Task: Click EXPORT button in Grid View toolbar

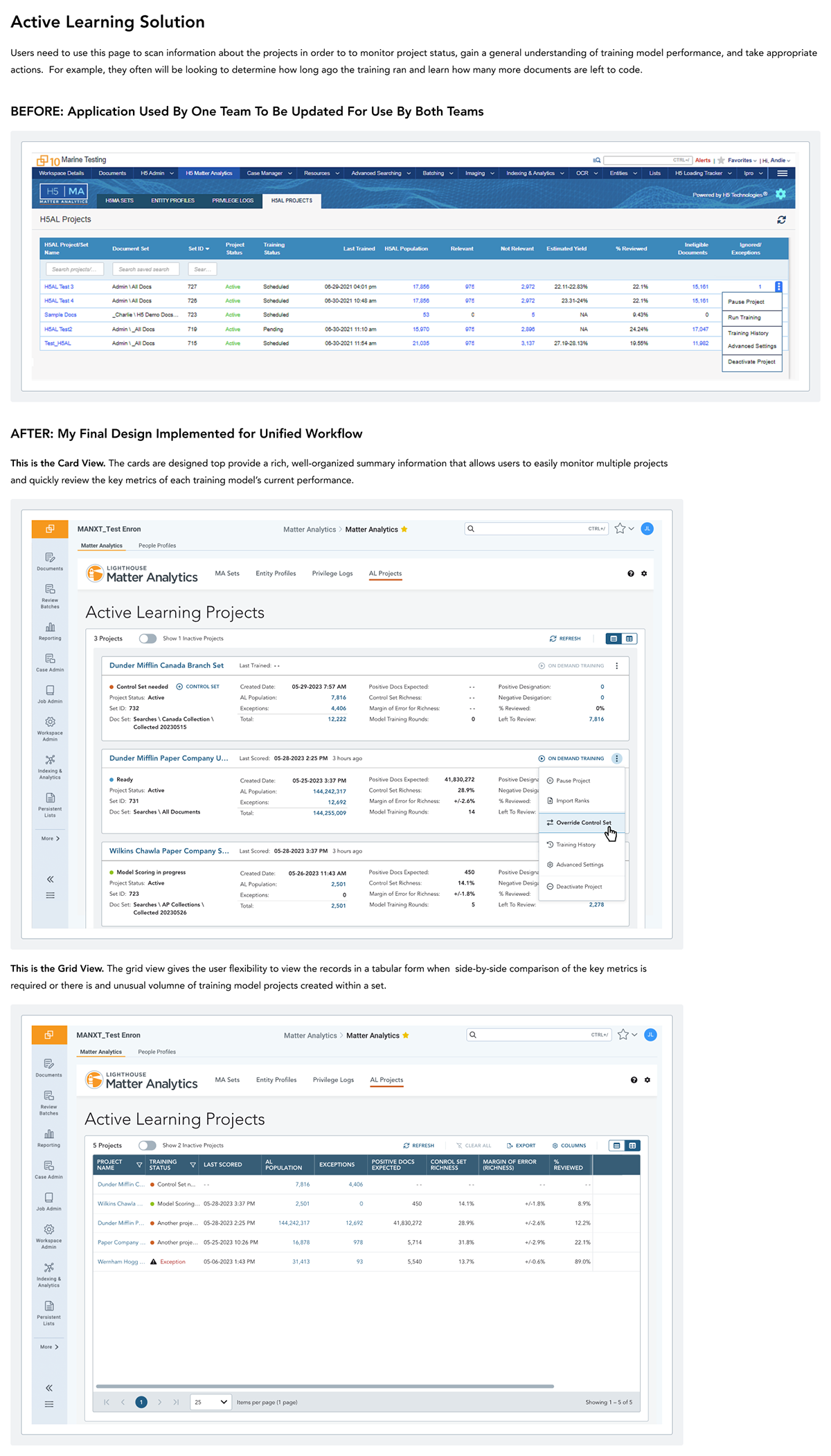Action: [521, 1145]
